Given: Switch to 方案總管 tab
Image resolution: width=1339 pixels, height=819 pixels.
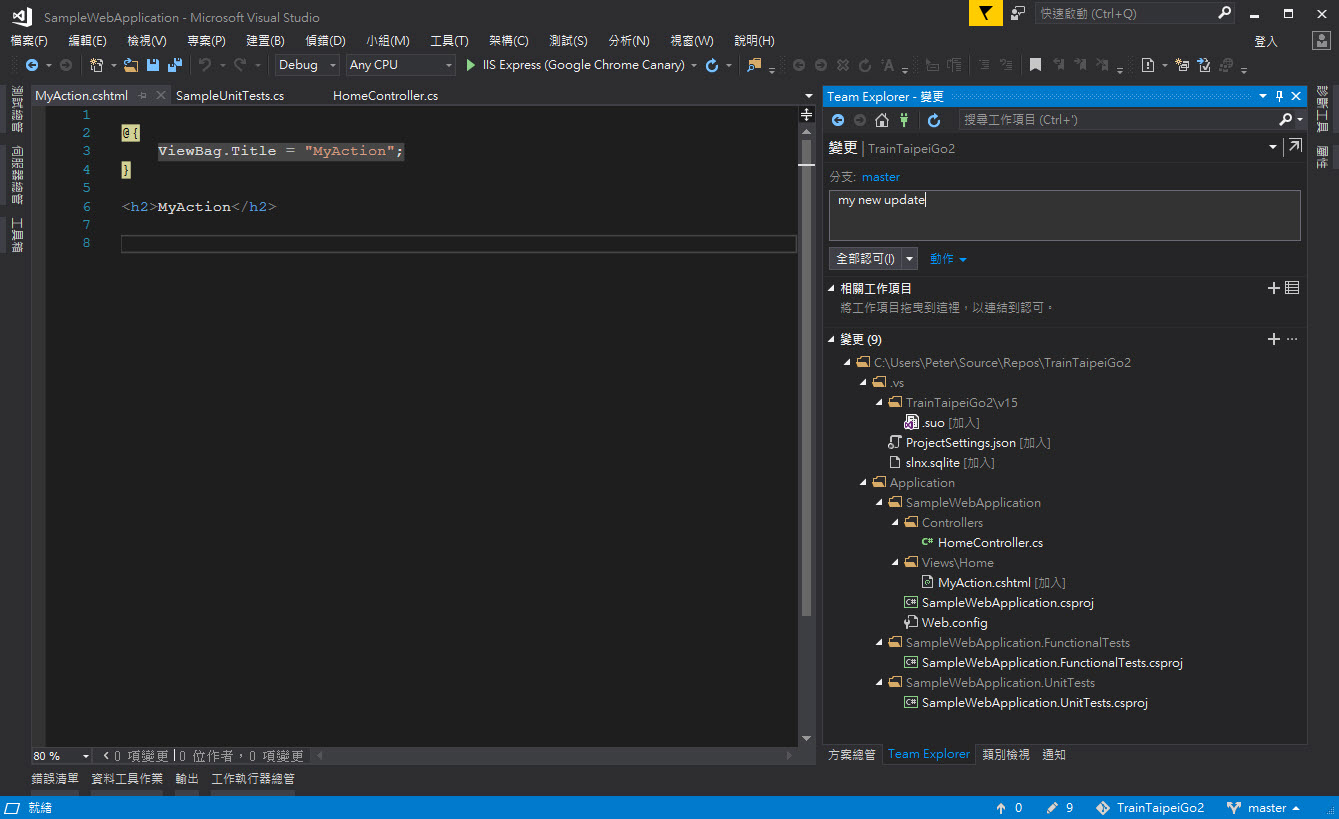Looking at the screenshot, I should [852, 755].
